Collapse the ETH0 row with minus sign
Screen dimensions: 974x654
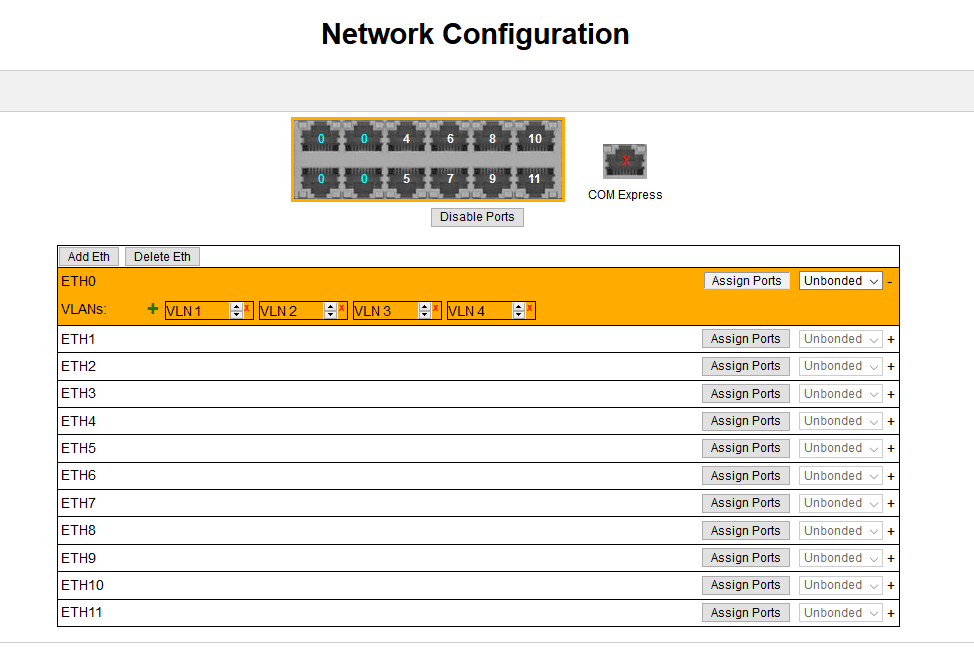point(890,282)
